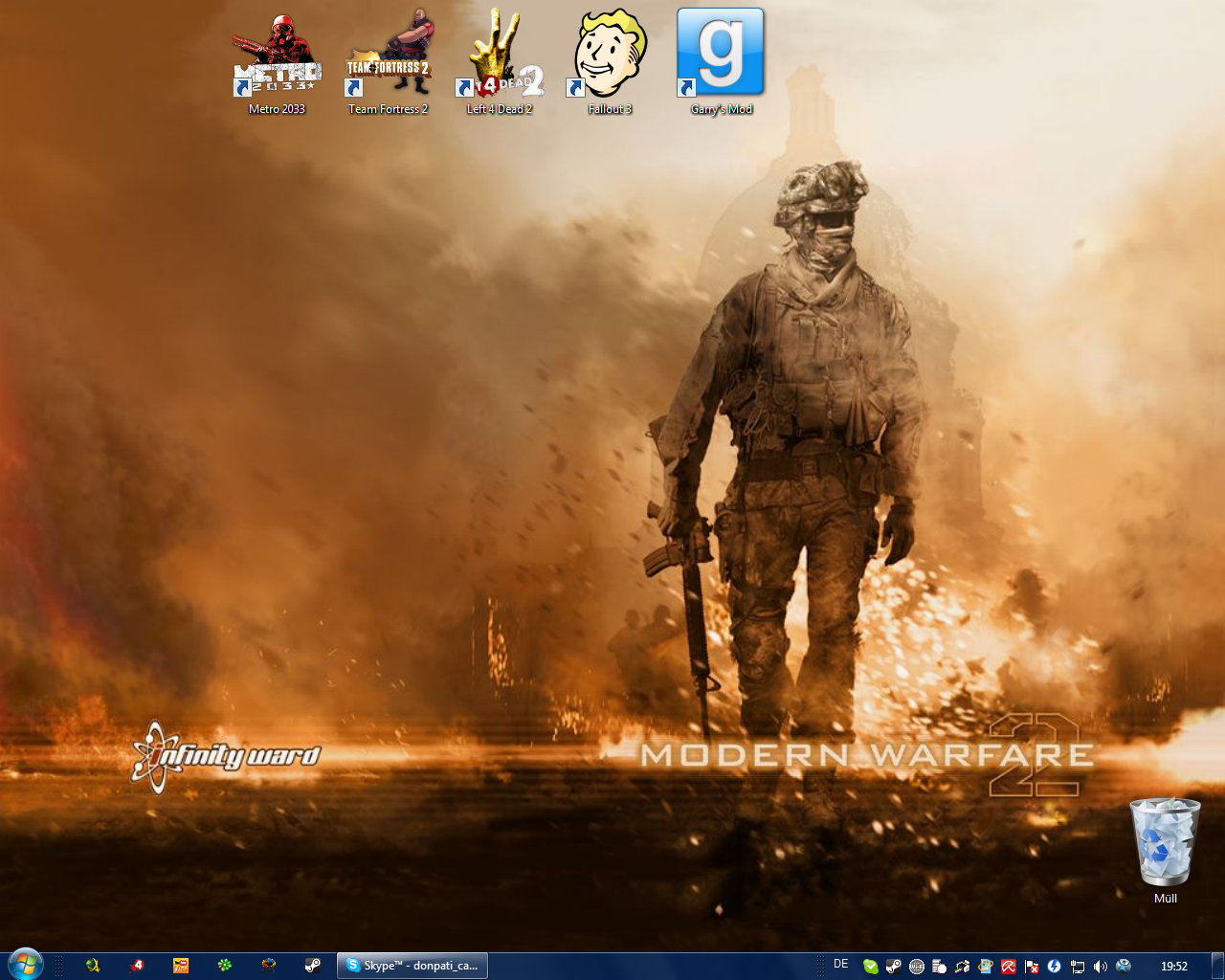Open the Action Center flag tray icon
Image resolution: width=1225 pixels, height=980 pixels.
1031,967
